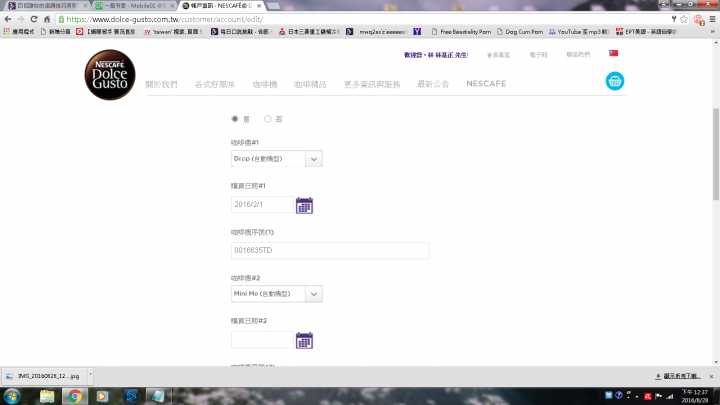Click the welcome greeting account link
This screenshot has height=405, width=720.
(436, 55)
